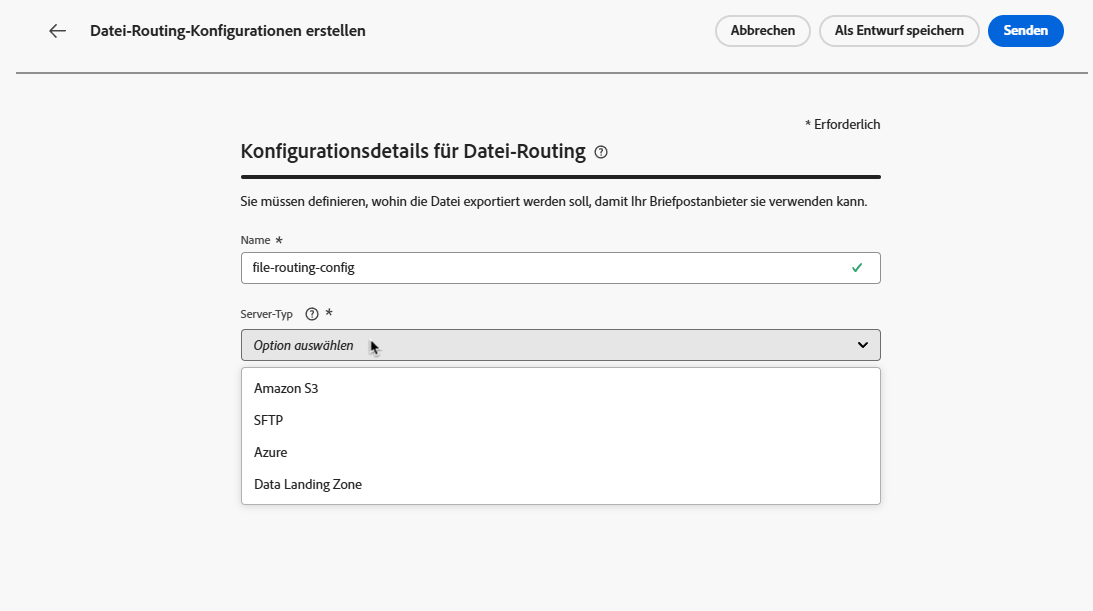Click the Konfigurationsdetails für Datei-Routing heading
This screenshot has width=1093, height=611.
[413, 151]
